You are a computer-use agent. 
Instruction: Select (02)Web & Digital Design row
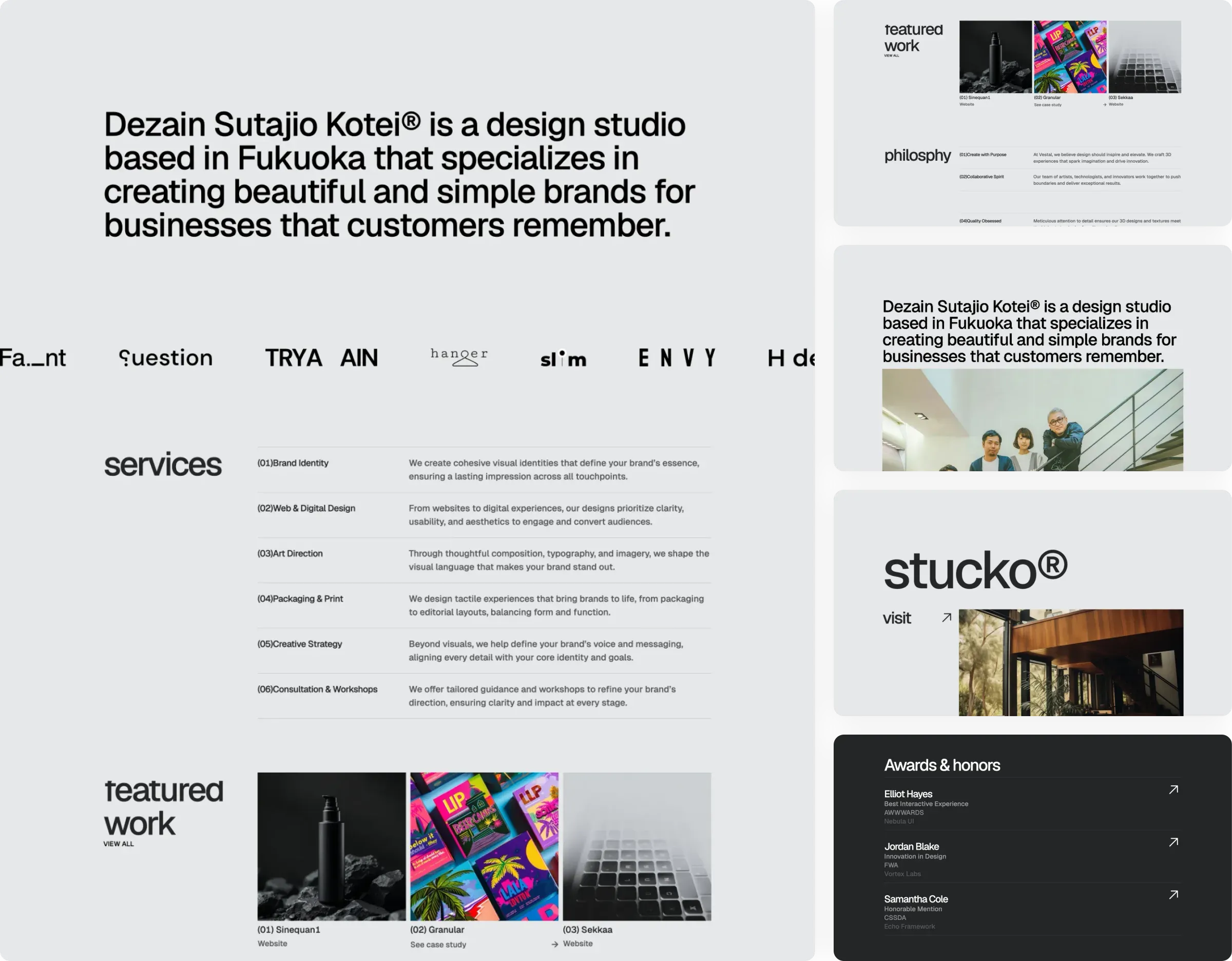[x=484, y=515]
